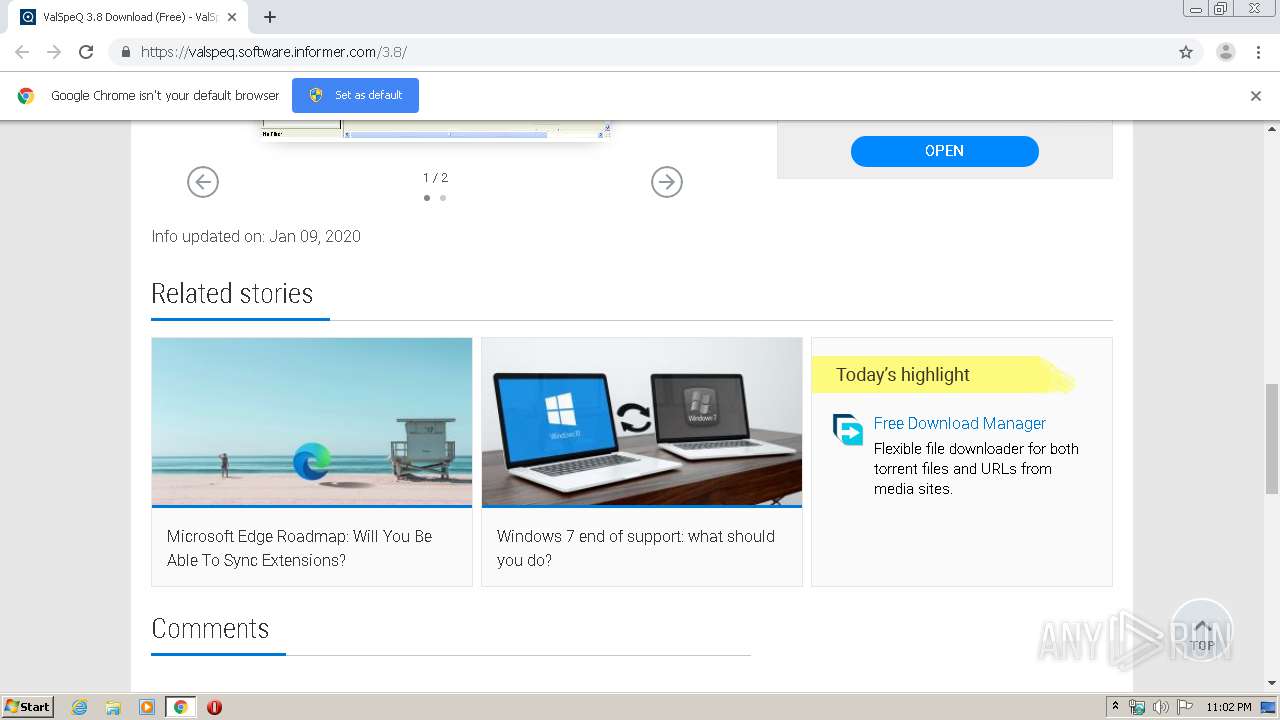Viewport: 1280px width, 720px height.
Task: Reload the page with the refresh icon
Action: click(86, 52)
